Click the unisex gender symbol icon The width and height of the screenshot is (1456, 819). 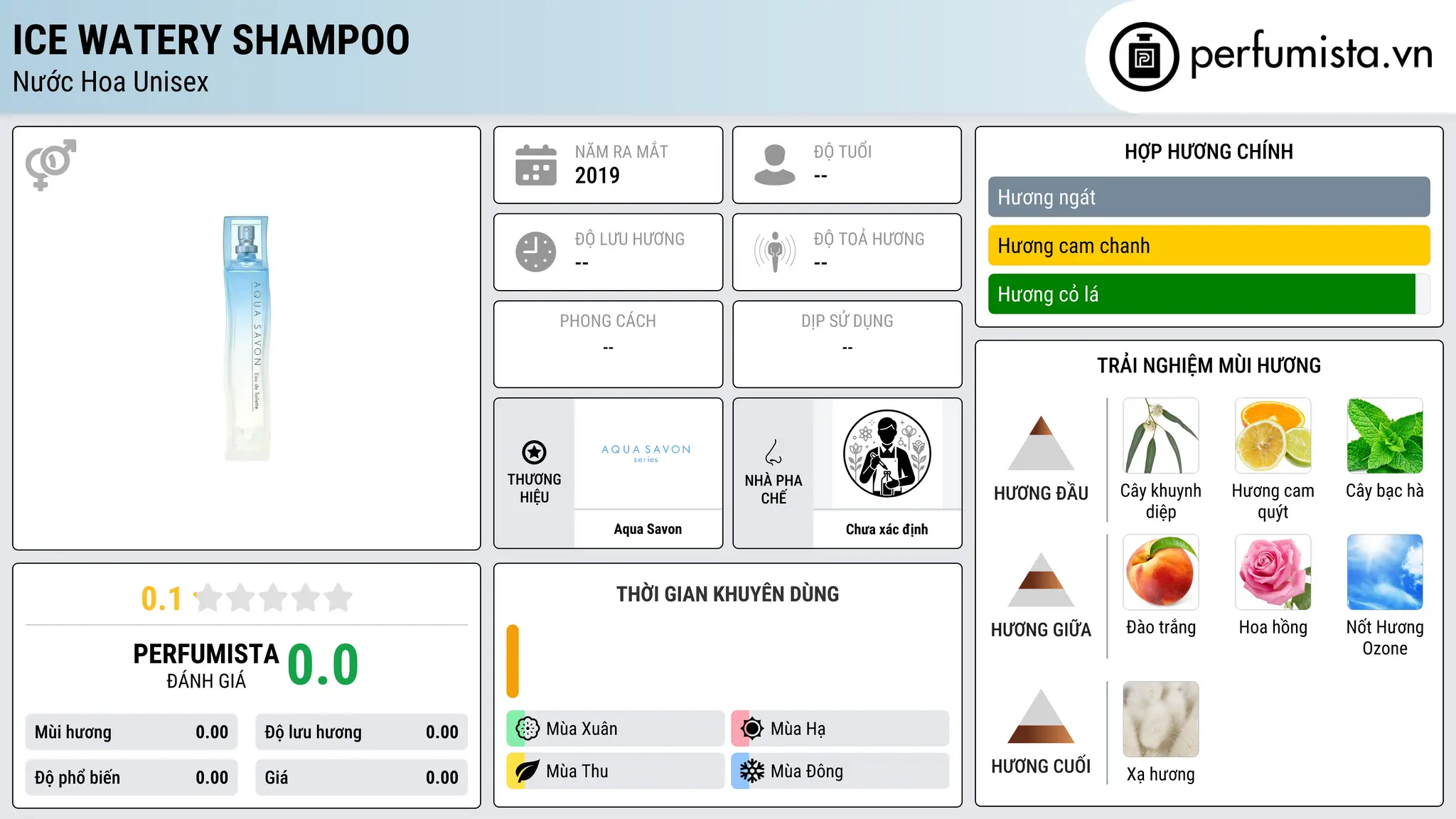[x=50, y=164]
